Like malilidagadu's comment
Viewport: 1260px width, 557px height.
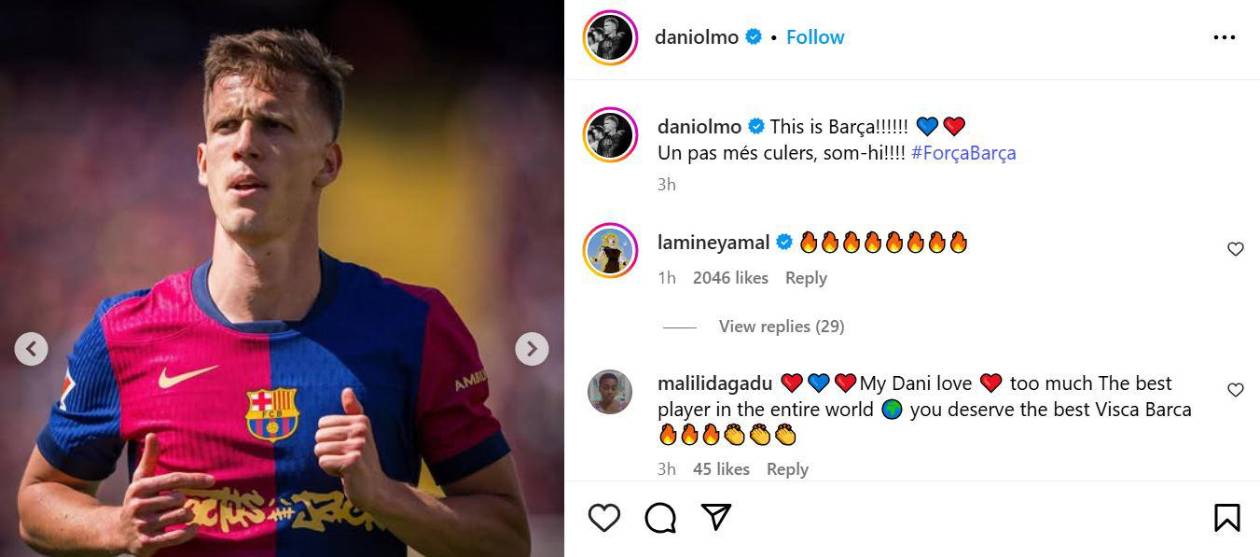click(1235, 390)
